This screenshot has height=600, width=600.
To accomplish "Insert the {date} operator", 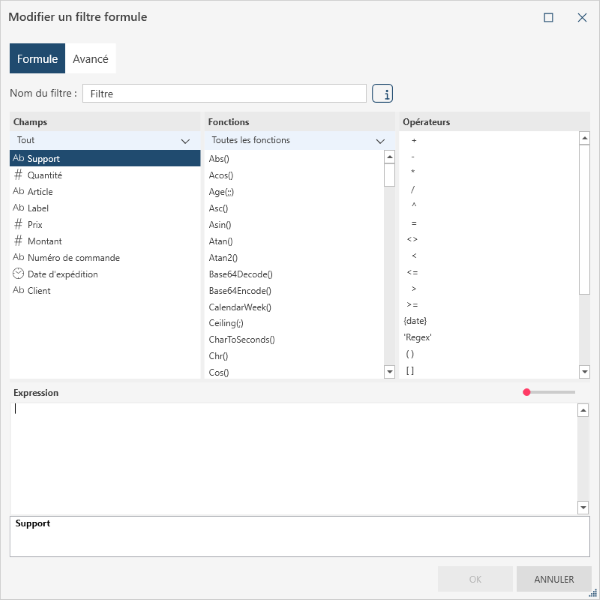I will [415, 321].
